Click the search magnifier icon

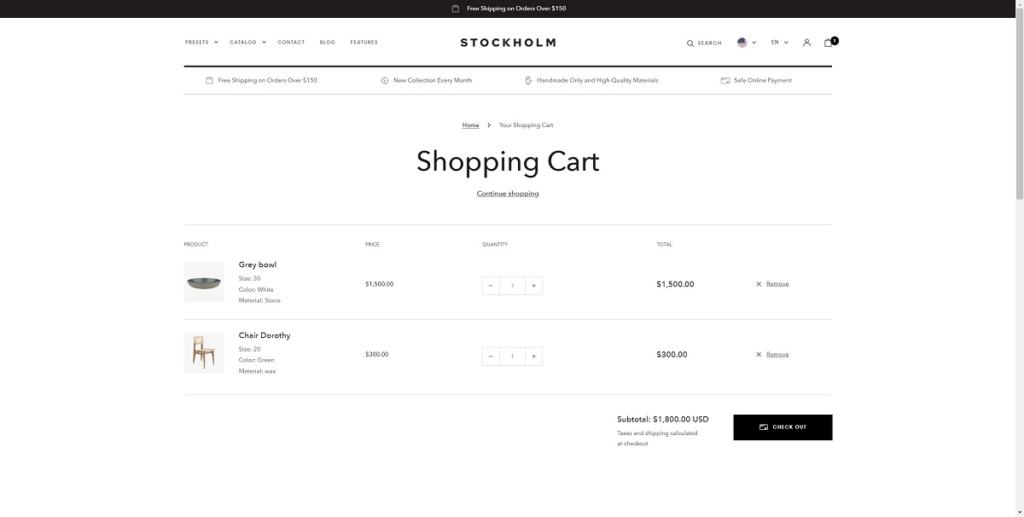point(690,43)
